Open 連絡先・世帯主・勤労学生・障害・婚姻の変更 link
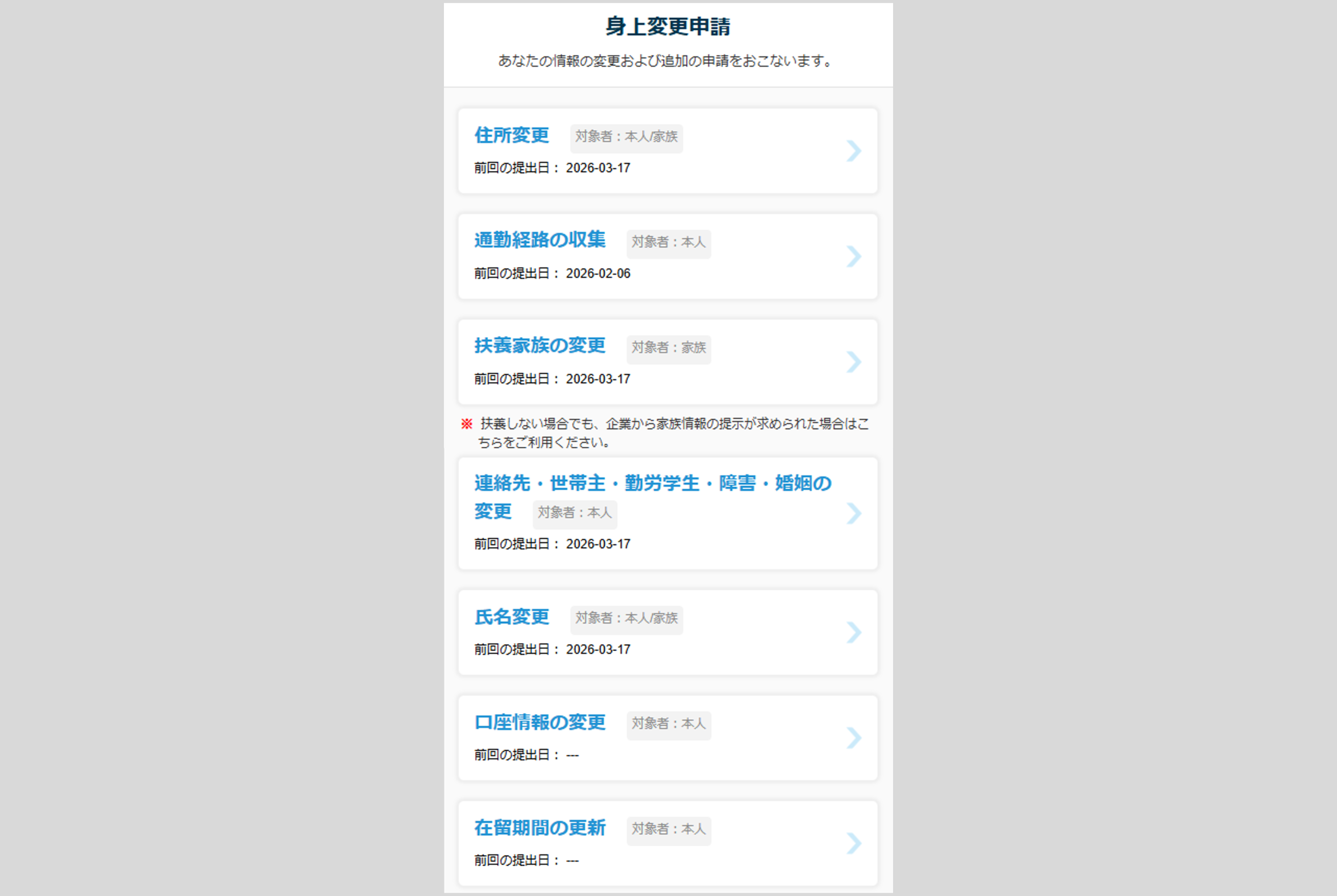This screenshot has height=896, width=1337. tap(652, 484)
